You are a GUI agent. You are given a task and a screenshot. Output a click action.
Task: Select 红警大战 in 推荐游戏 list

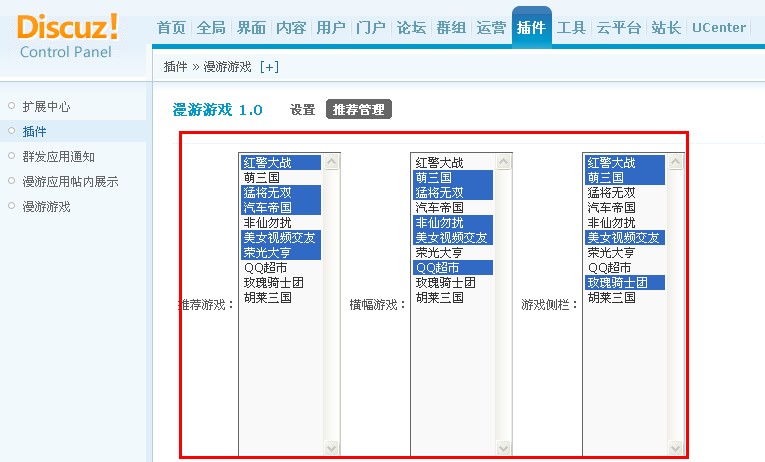click(x=281, y=162)
